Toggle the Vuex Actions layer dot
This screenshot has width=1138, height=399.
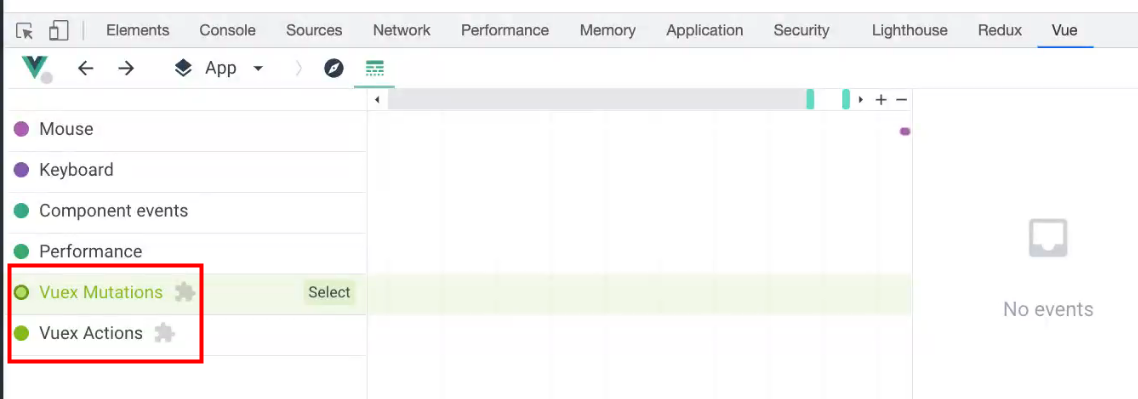(x=21, y=333)
